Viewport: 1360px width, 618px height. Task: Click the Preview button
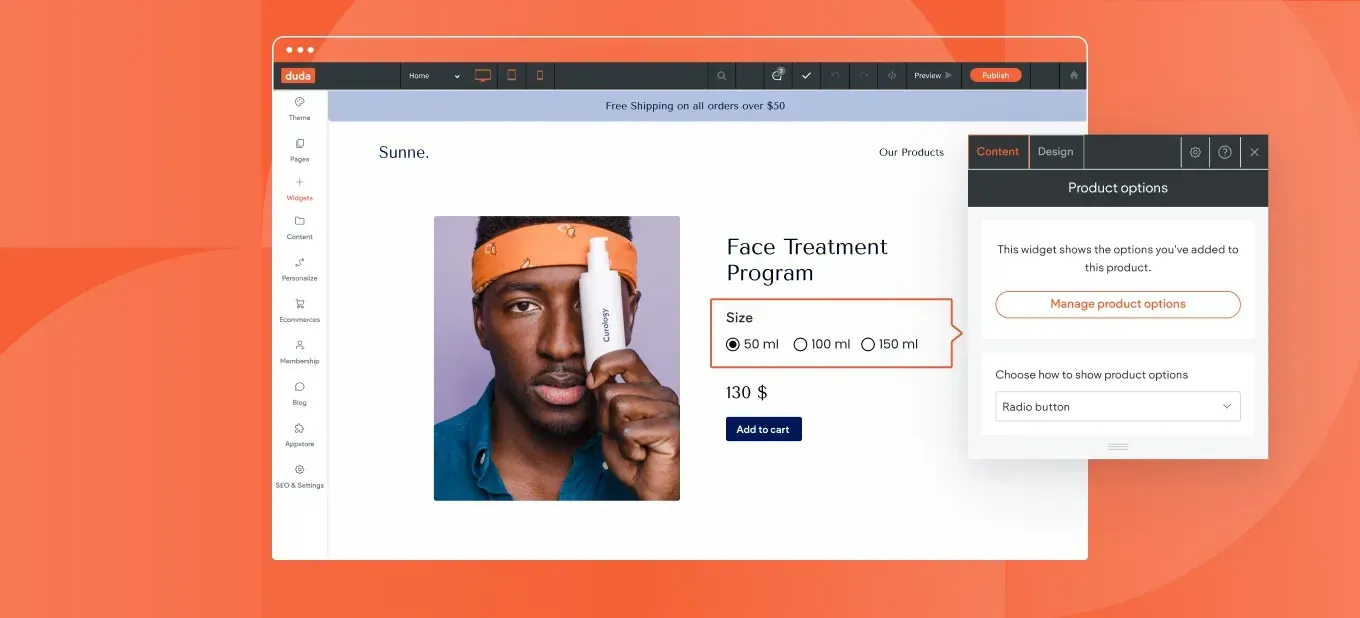933,76
